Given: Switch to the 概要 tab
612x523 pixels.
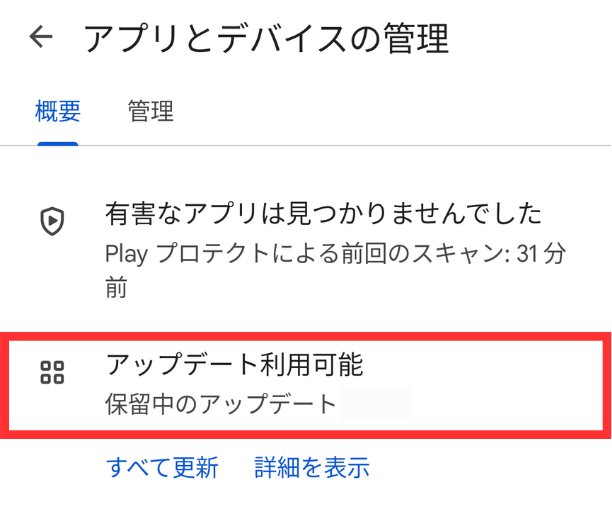Looking at the screenshot, I should 58,111.
